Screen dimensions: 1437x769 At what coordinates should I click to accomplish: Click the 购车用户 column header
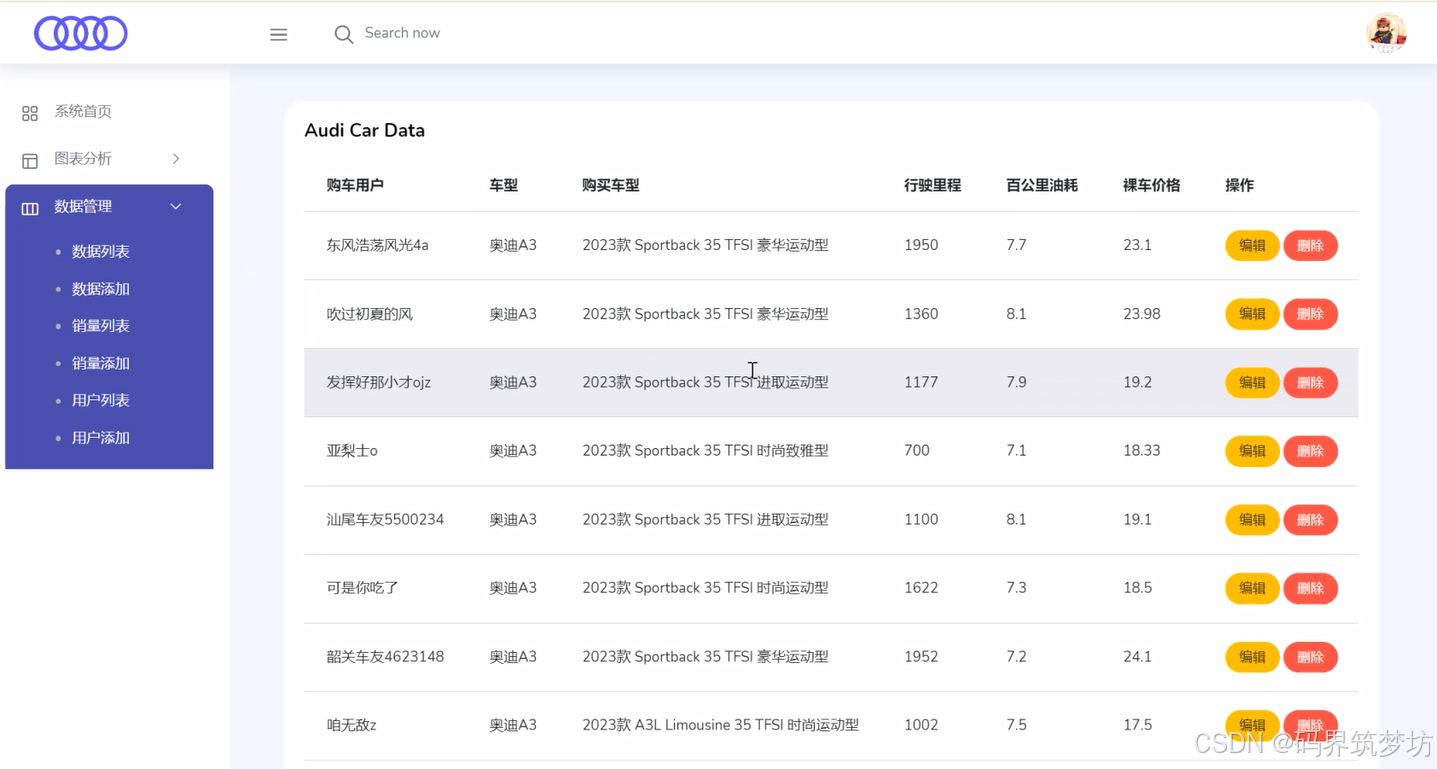pyautogui.click(x=355, y=185)
